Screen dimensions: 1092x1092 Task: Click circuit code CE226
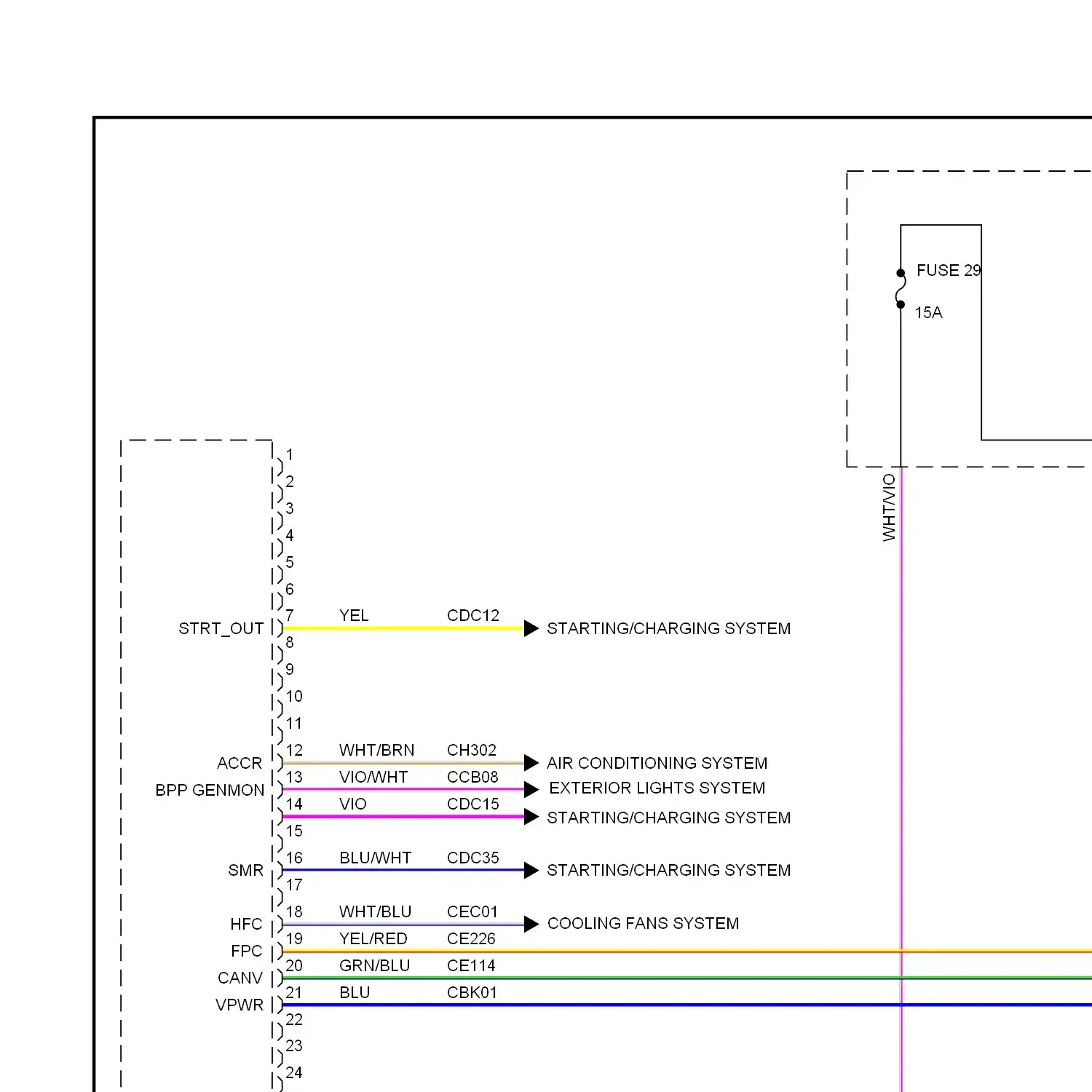pyautogui.click(x=471, y=938)
